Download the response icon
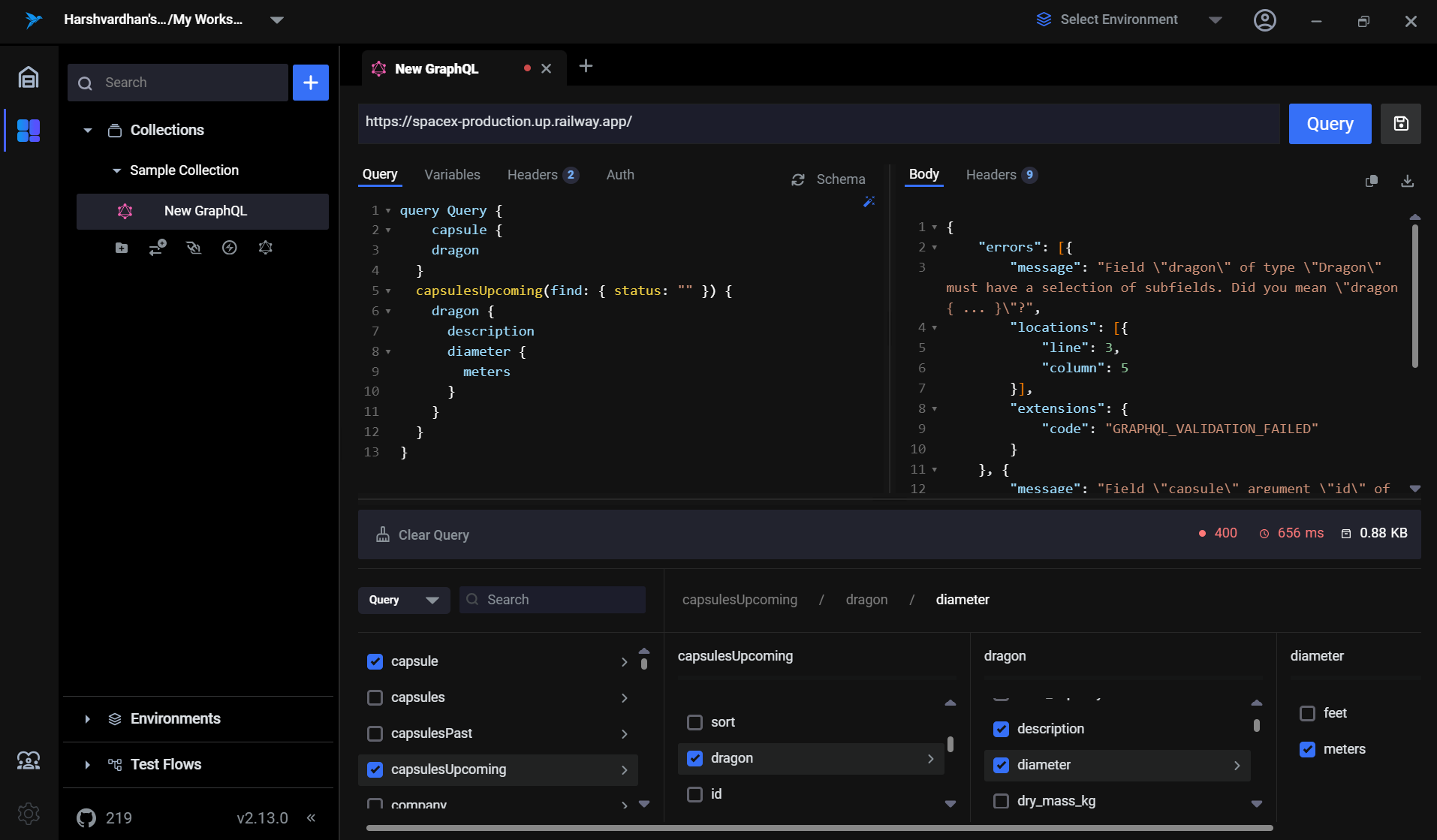This screenshot has height=840, width=1437. click(1408, 181)
